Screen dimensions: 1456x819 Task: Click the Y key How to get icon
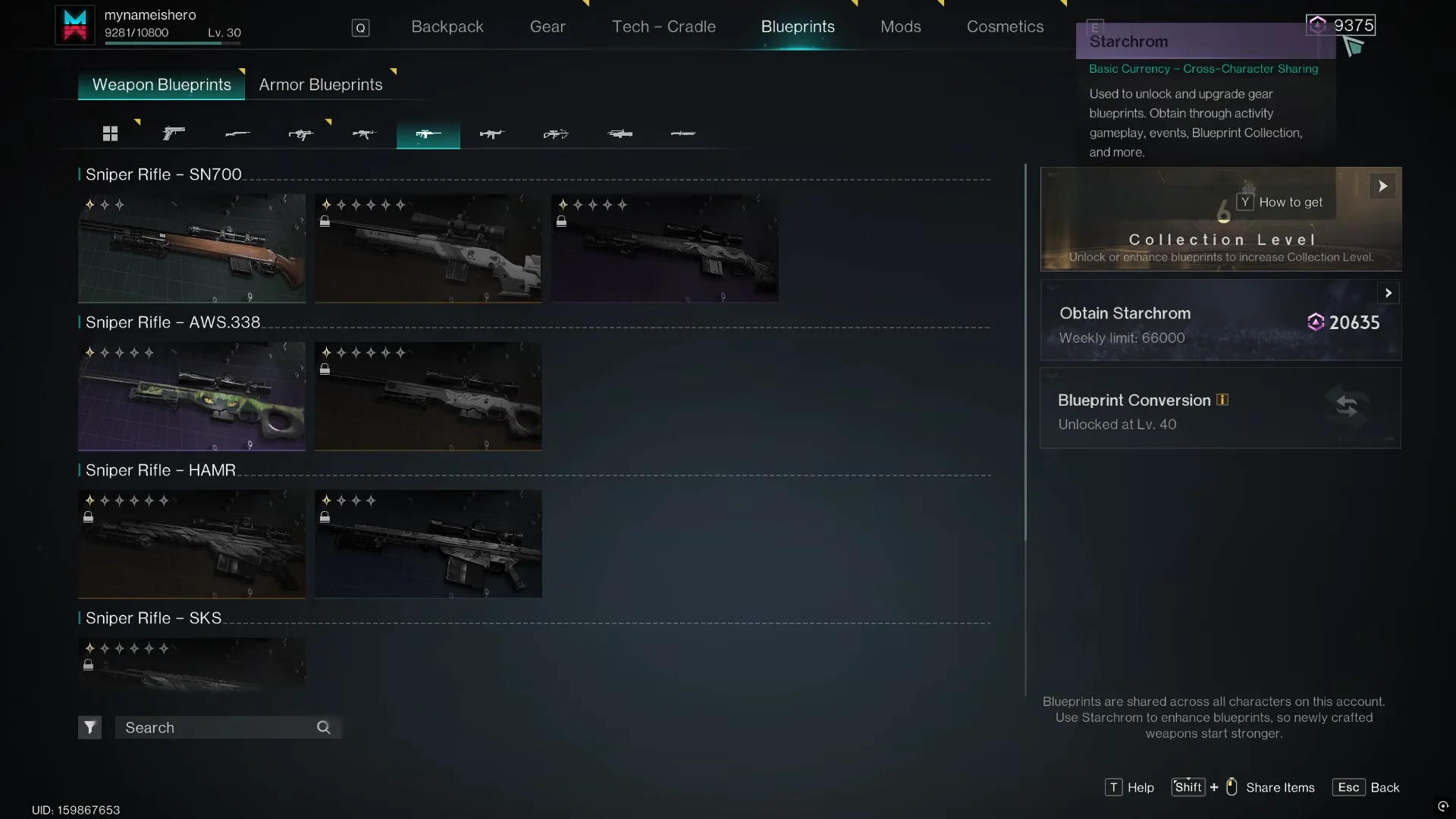click(1245, 202)
